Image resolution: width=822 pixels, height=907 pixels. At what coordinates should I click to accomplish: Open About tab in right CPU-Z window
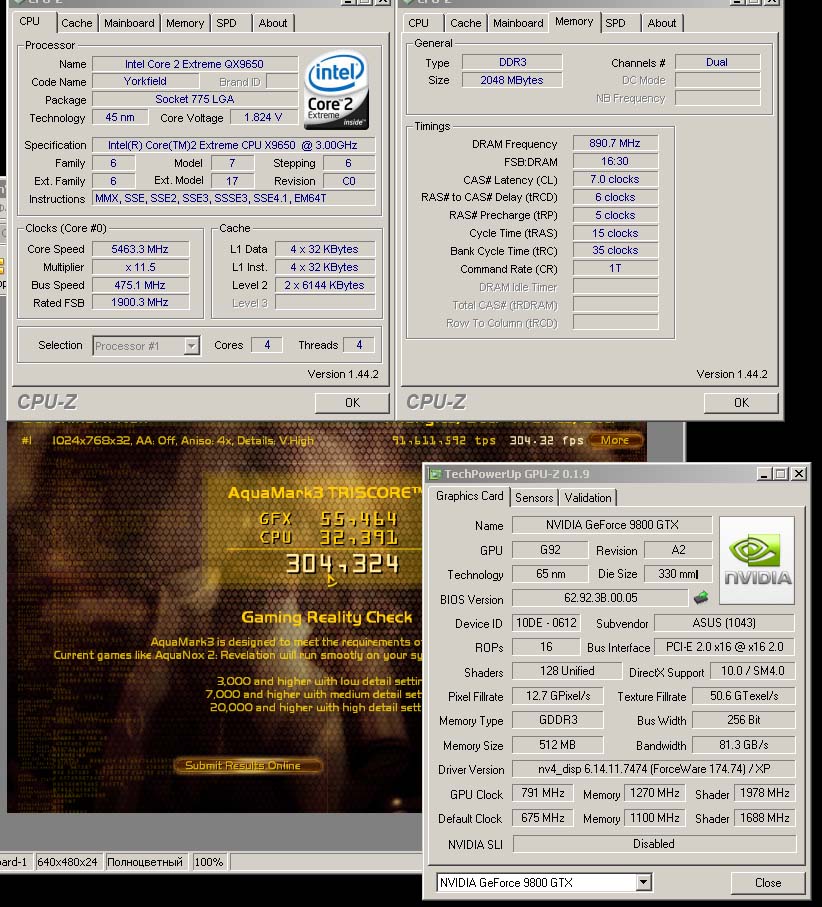pos(662,23)
